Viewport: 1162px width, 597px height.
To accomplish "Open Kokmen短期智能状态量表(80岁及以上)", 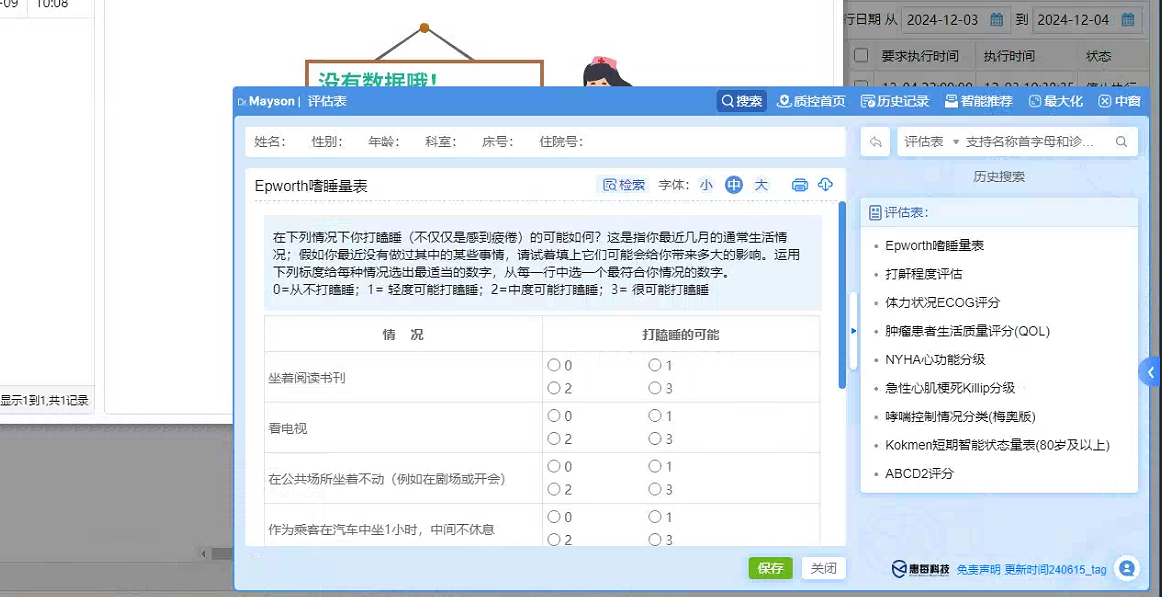I will pyautogui.click(x=997, y=444).
